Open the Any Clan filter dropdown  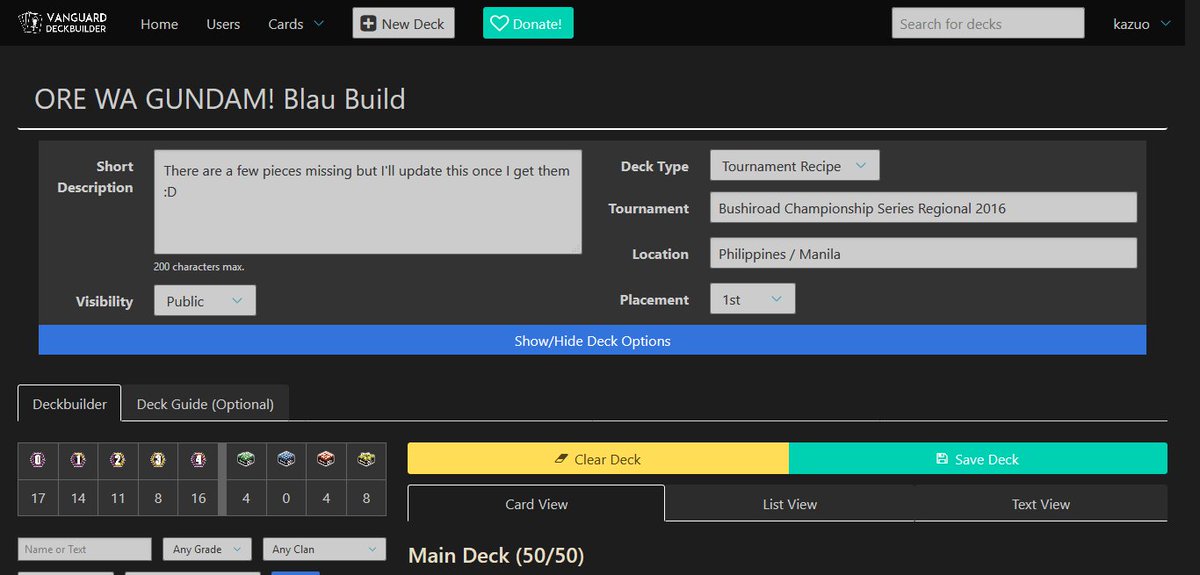tap(324, 549)
